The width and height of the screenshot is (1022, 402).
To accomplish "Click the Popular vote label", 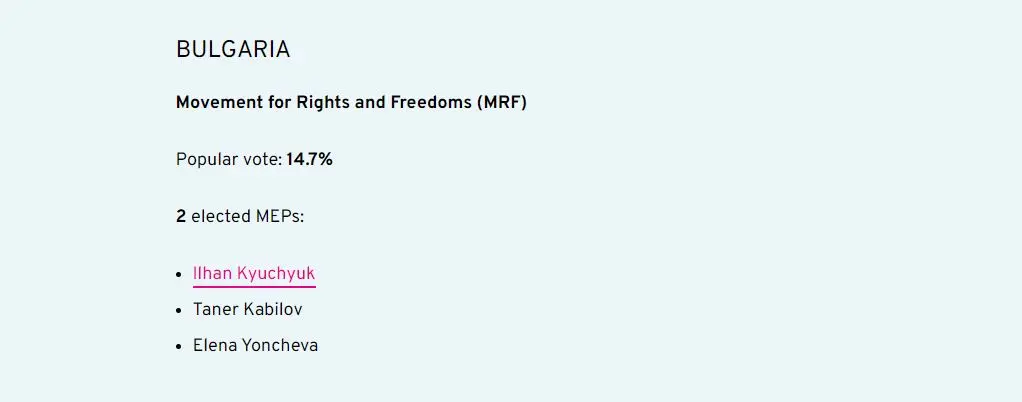I will [229, 160].
